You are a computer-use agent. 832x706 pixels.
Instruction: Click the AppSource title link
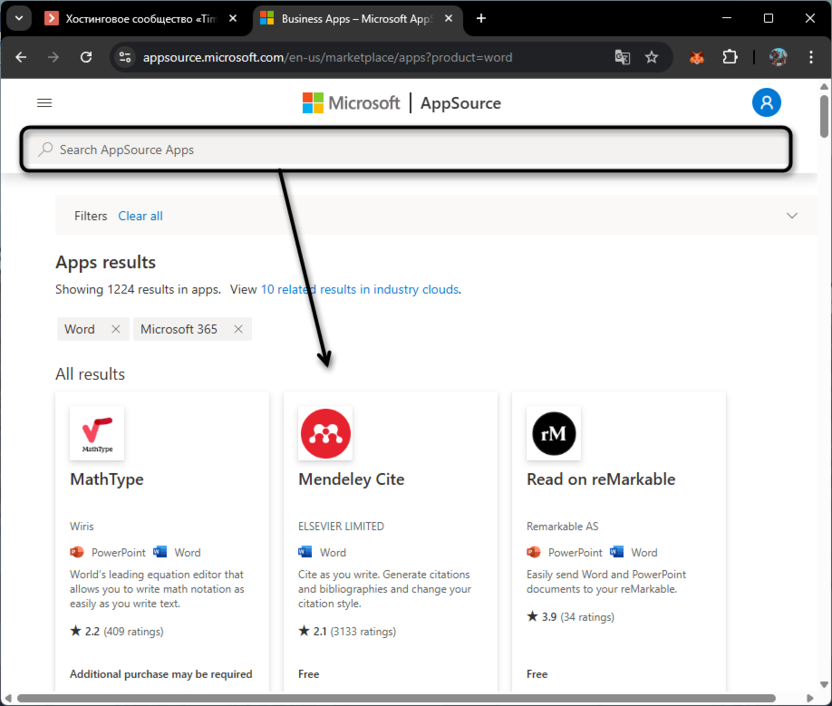[x=461, y=103]
